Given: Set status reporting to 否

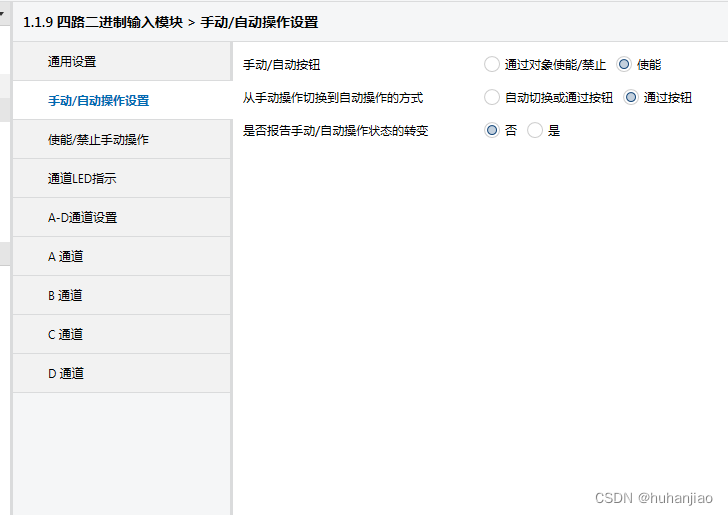Looking at the screenshot, I should [x=491, y=131].
